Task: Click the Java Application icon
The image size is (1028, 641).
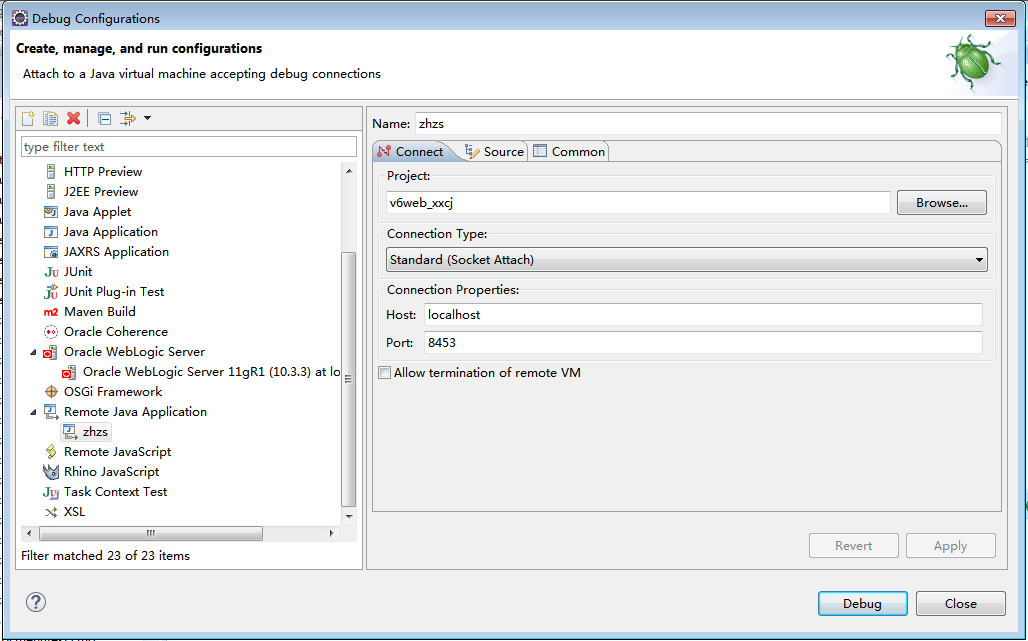Action: (50, 232)
